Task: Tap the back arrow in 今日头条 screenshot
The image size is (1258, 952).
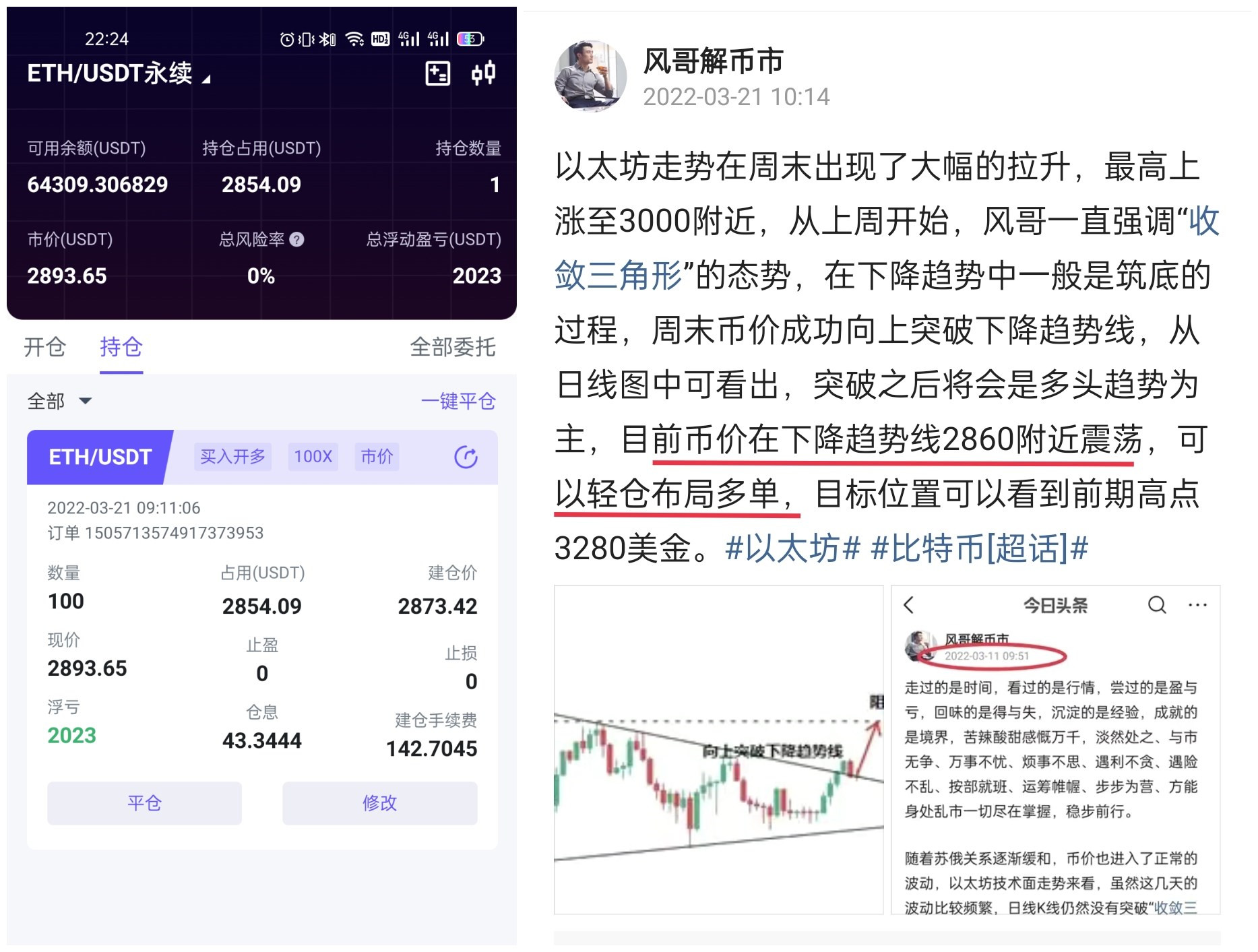Action: pyautogui.click(x=909, y=604)
